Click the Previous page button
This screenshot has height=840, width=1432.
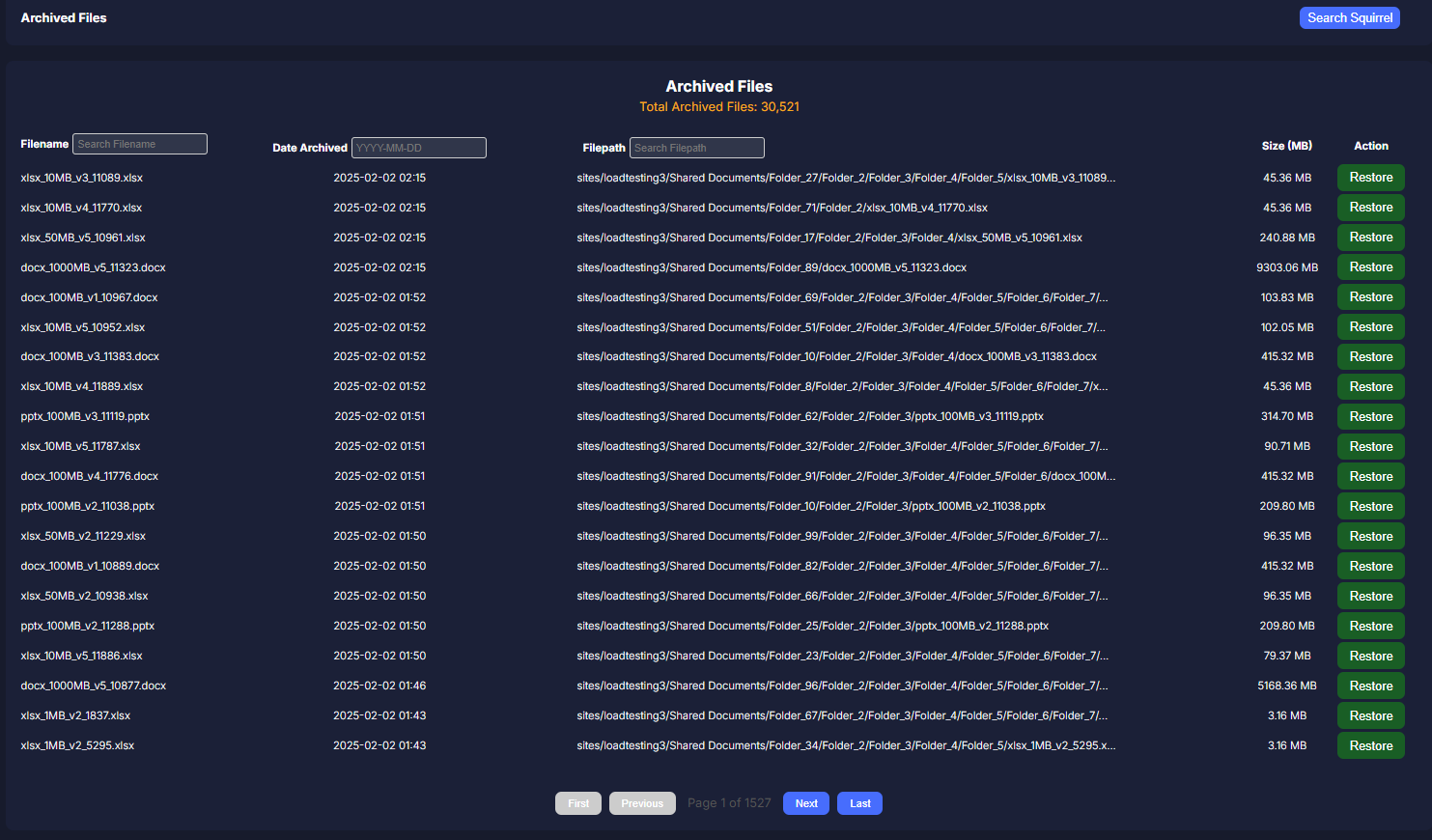point(642,803)
